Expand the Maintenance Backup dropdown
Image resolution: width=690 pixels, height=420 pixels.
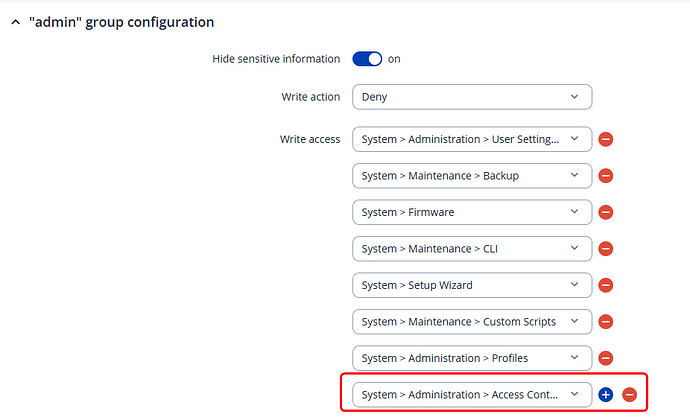point(472,176)
